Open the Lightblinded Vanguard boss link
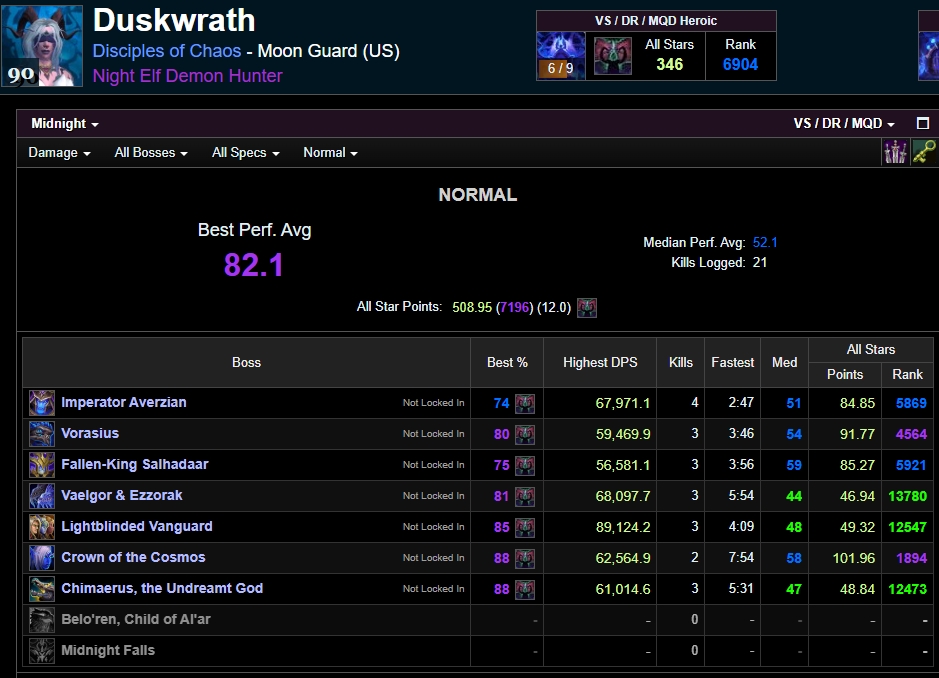This screenshot has height=678, width=939. coord(137,526)
